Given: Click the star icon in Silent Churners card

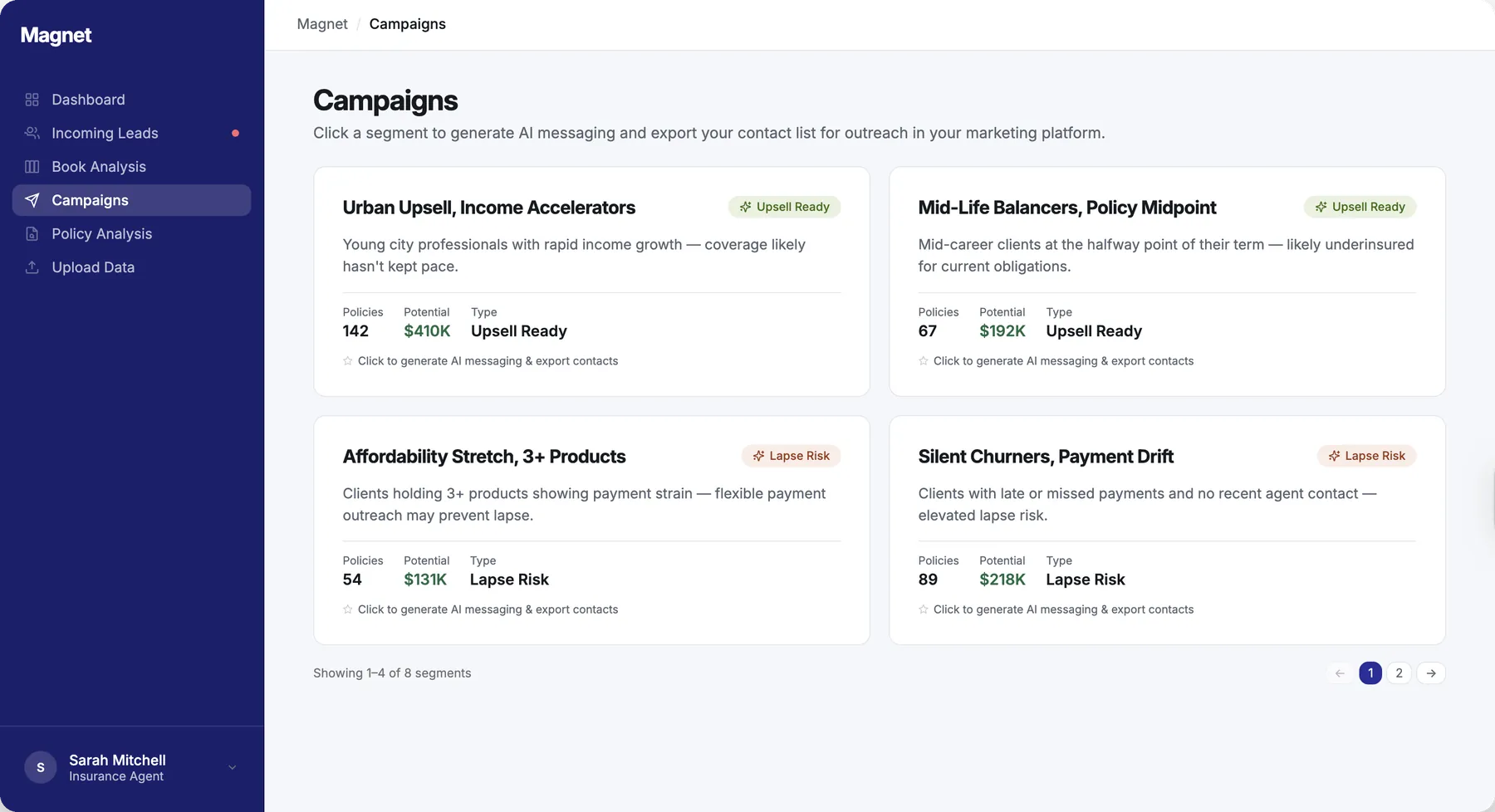Looking at the screenshot, I should (x=923, y=609).
